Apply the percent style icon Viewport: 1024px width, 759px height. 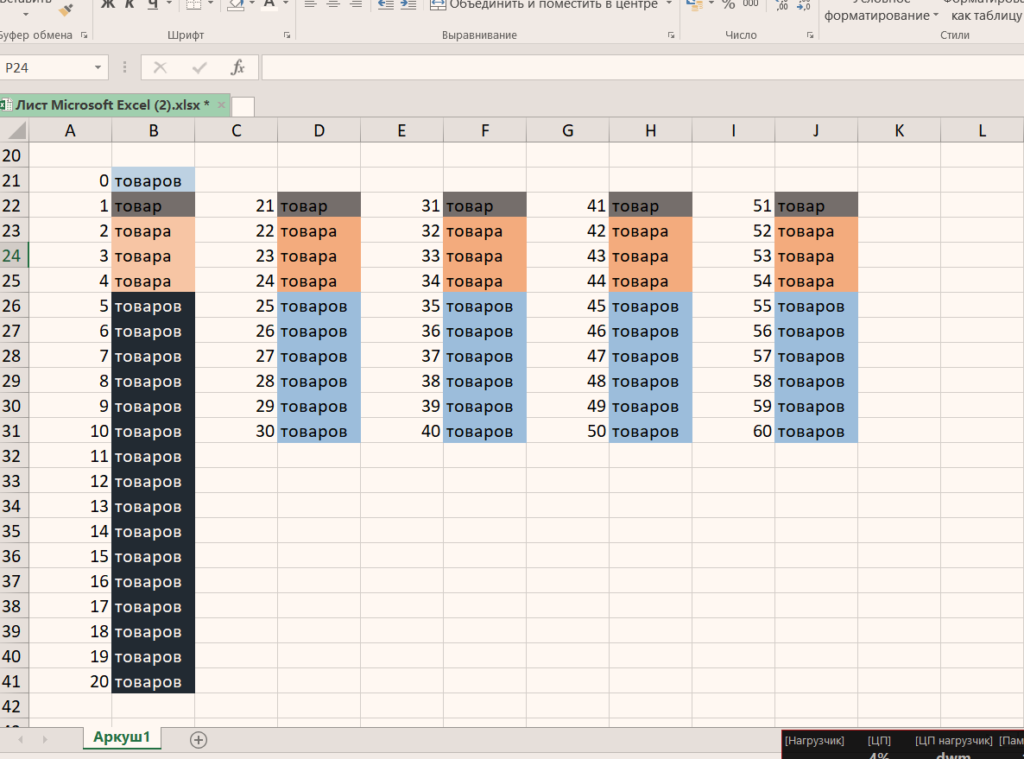click(x=728, y=5)
